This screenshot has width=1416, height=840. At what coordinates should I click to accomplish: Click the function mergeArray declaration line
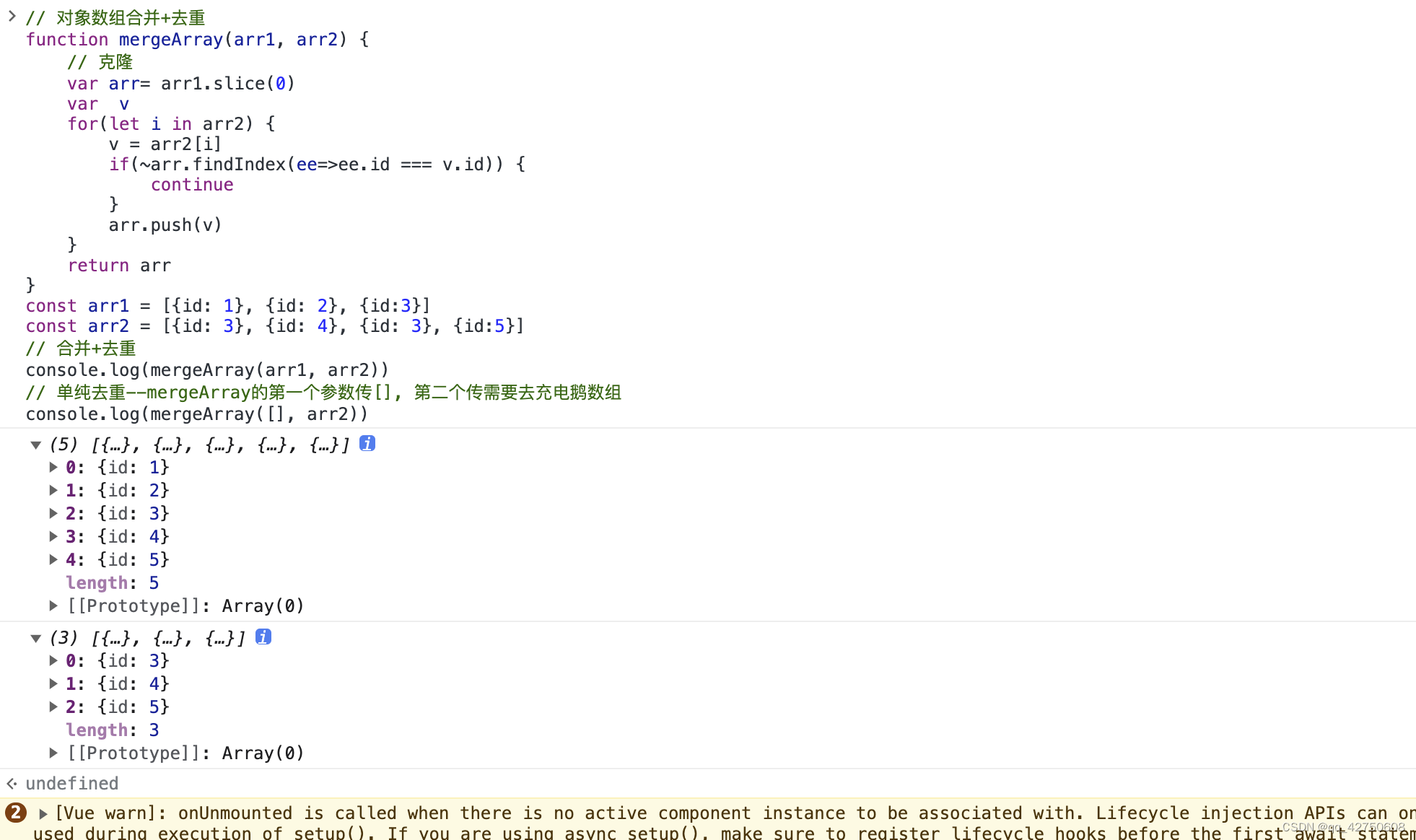tap(198, 40)
